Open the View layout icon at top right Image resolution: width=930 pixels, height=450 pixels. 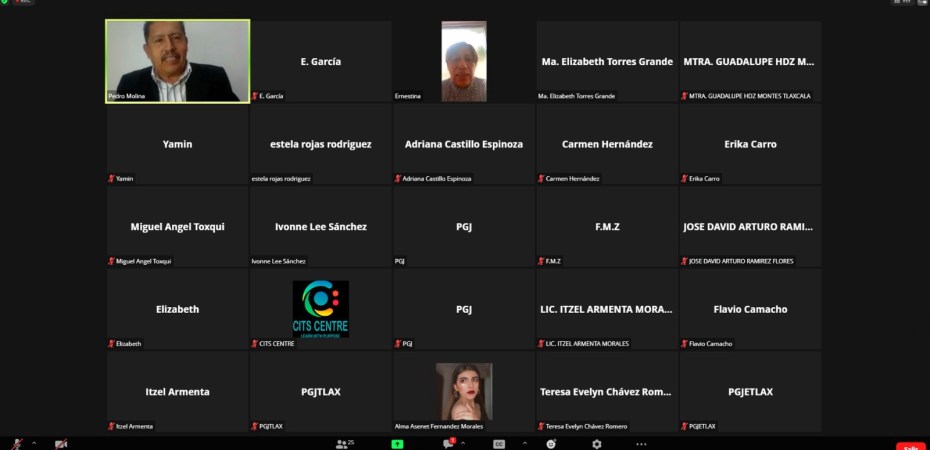coord(906,2)
